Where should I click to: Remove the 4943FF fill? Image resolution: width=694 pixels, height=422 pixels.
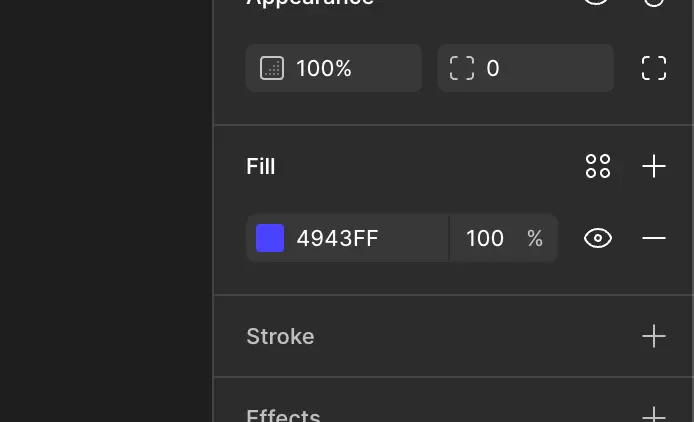point(653,238)
